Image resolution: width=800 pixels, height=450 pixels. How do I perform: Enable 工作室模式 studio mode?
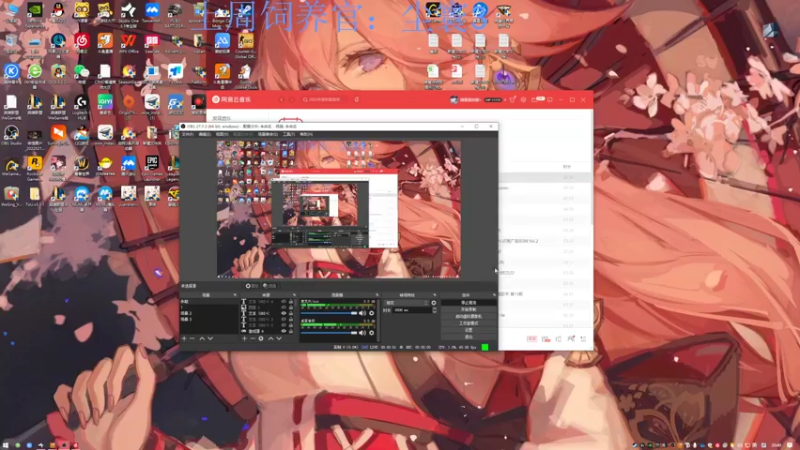point(469,323)
